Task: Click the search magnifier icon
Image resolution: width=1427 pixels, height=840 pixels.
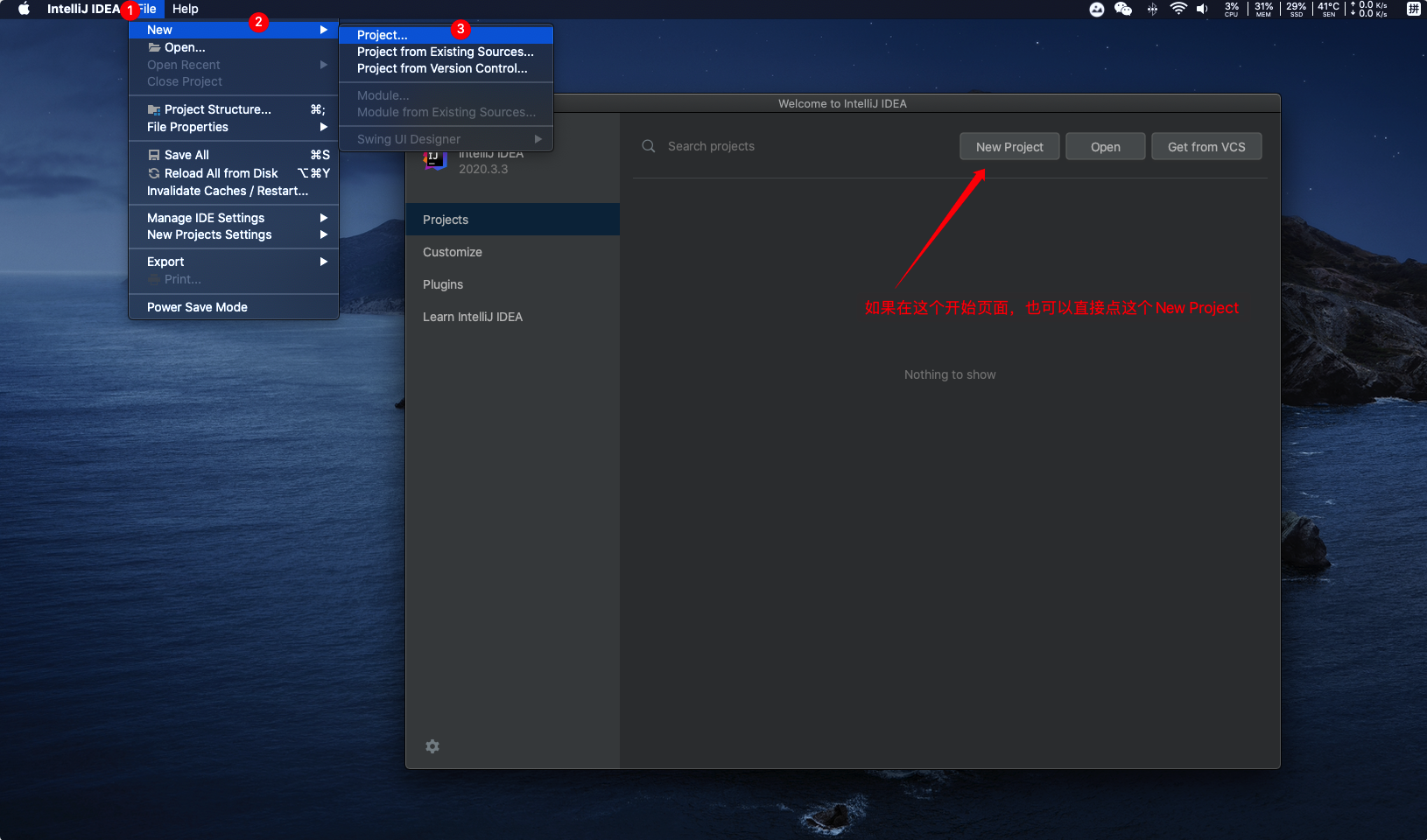Action: pyautogui.click(x=649, y=146)
